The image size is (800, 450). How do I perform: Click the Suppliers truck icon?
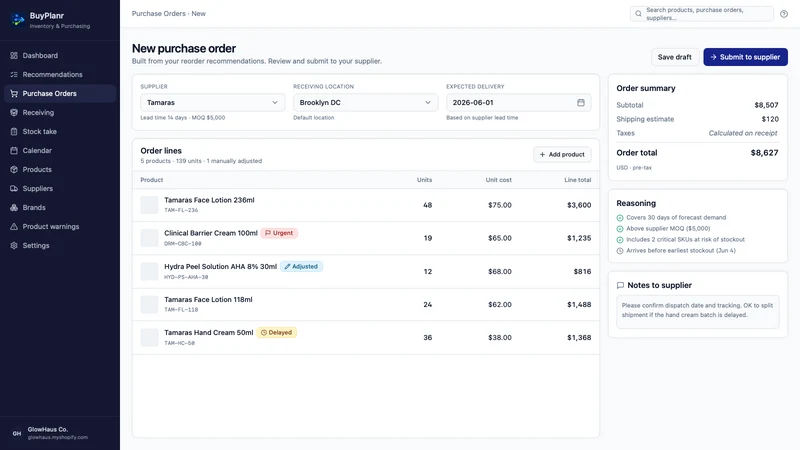pyautogui.click(x=14, y=188)
